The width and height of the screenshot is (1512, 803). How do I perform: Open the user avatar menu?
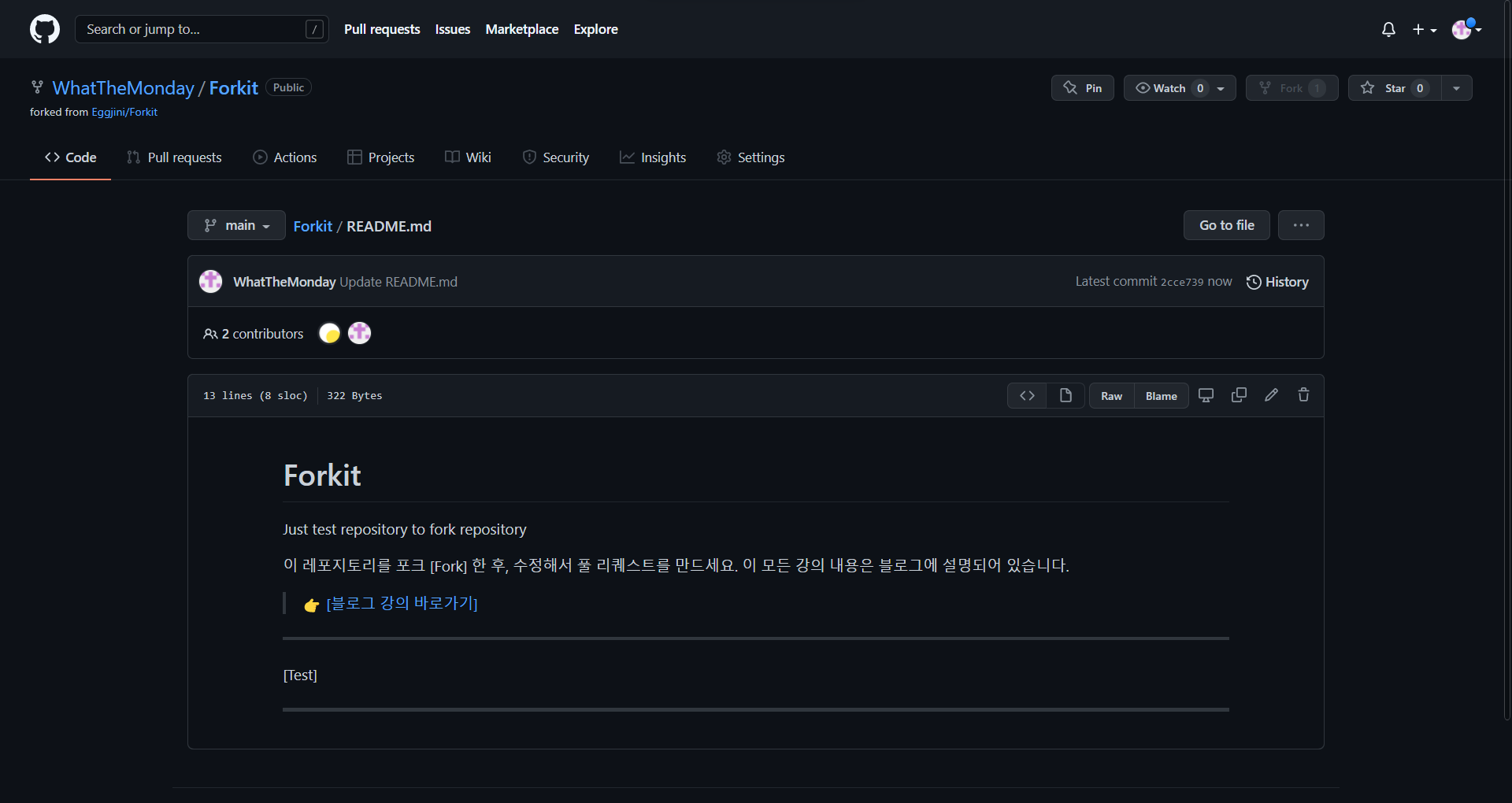coord(1466,29)
